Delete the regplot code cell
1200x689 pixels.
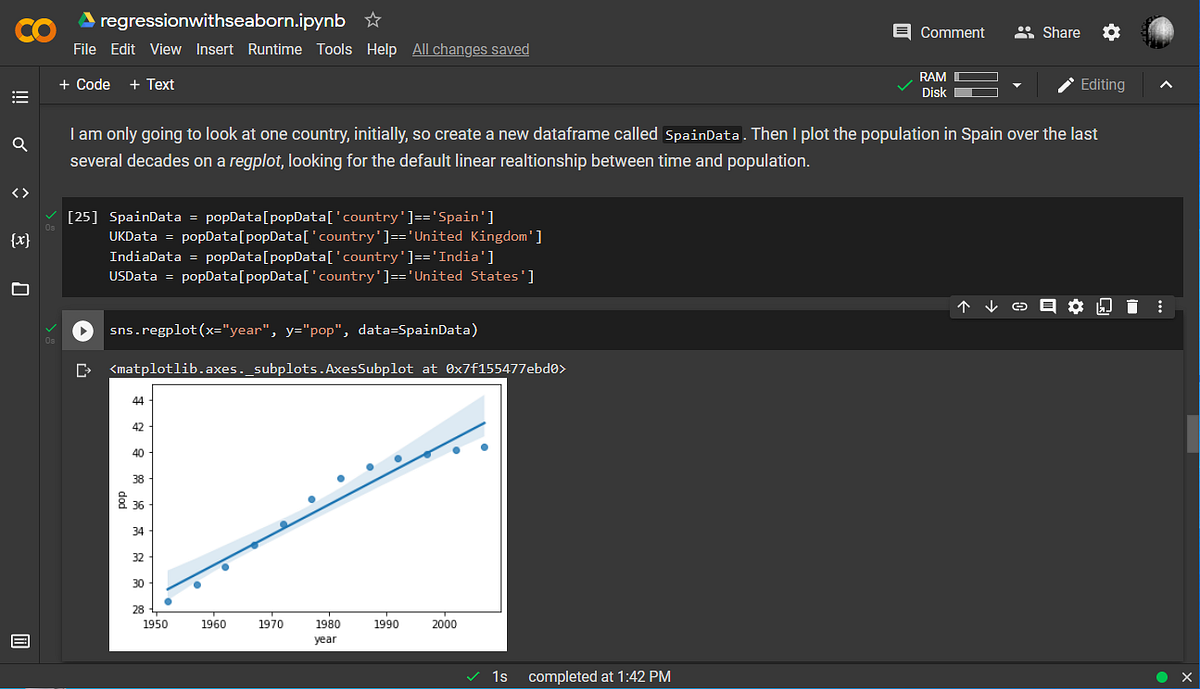1131,306
